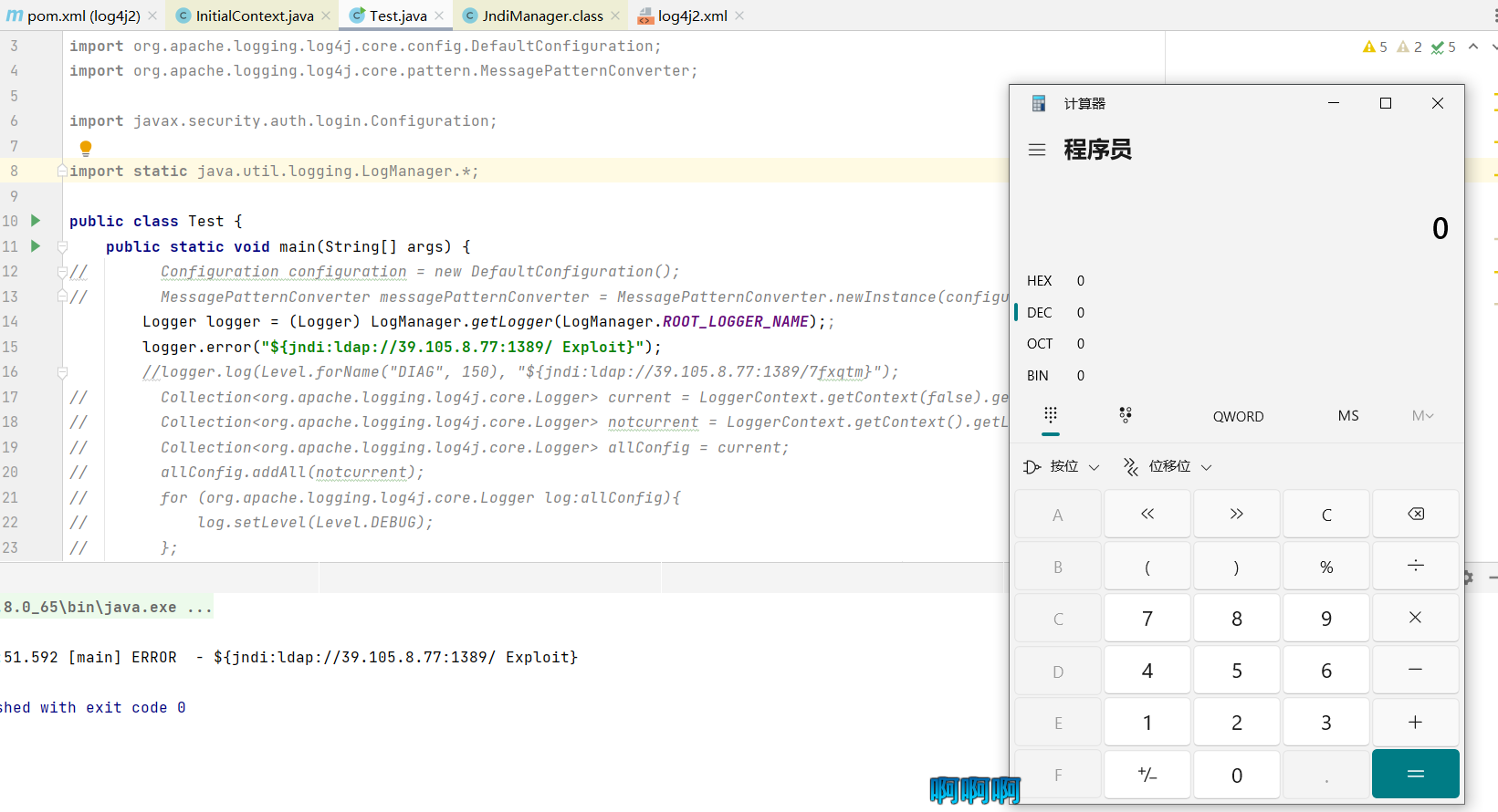Click weak warnings count indicator

(x=1409, y=47)
